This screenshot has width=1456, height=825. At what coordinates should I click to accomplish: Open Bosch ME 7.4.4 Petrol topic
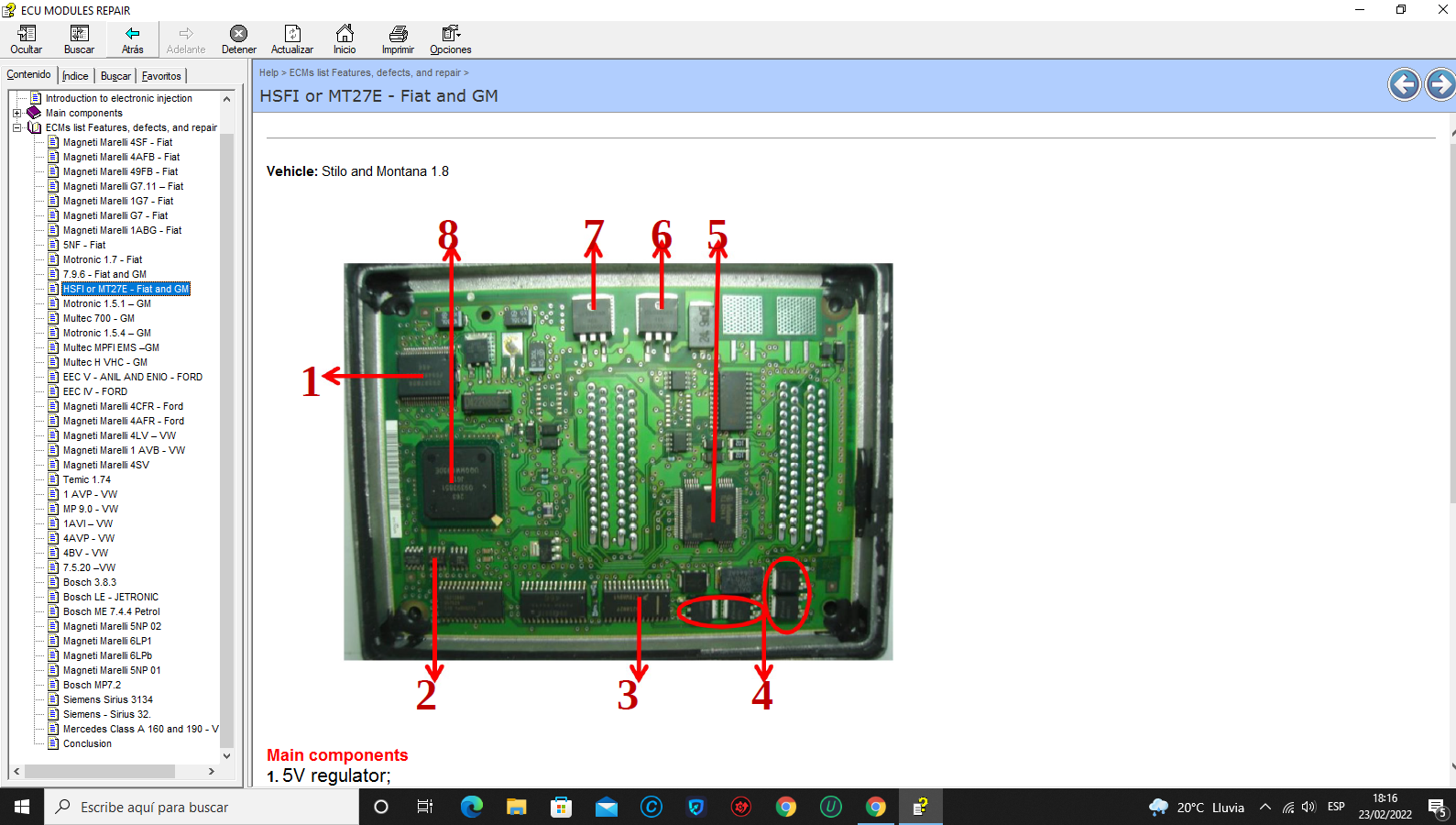(x=112, y=611)
